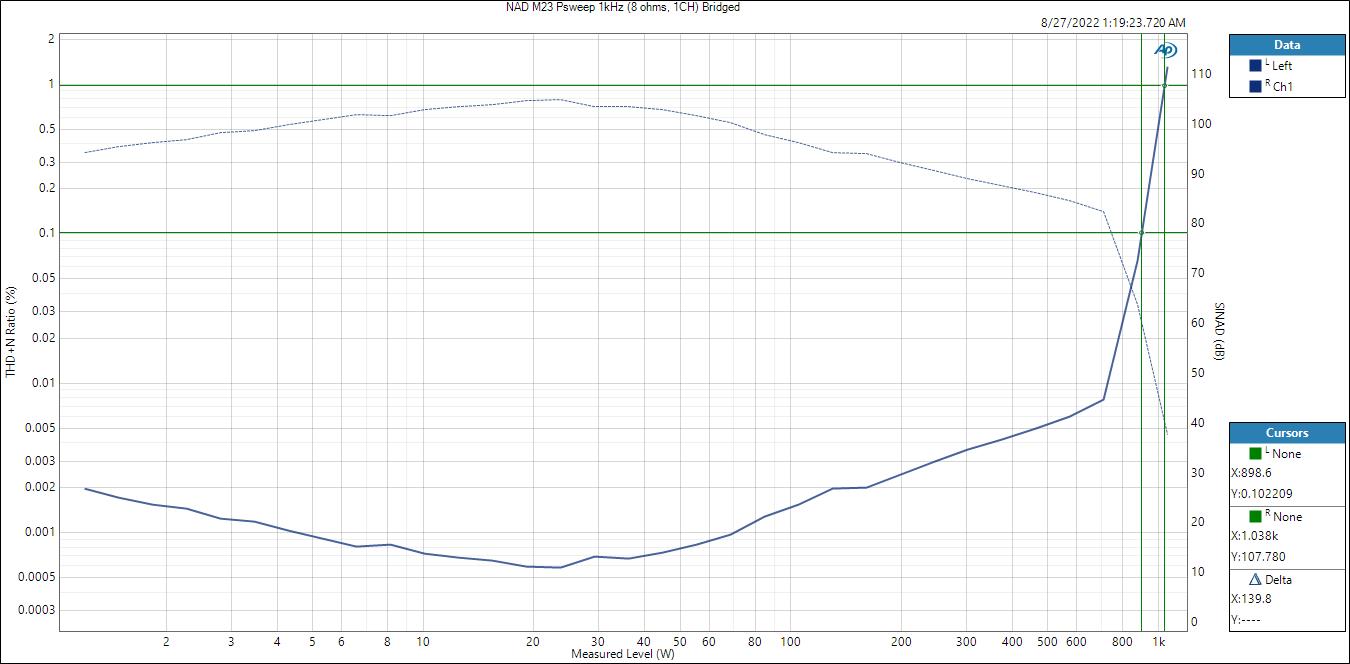The image size is (1350, 664).
Task: Click the cursor marker at 1% intersection
Action: pos(1164,85)
